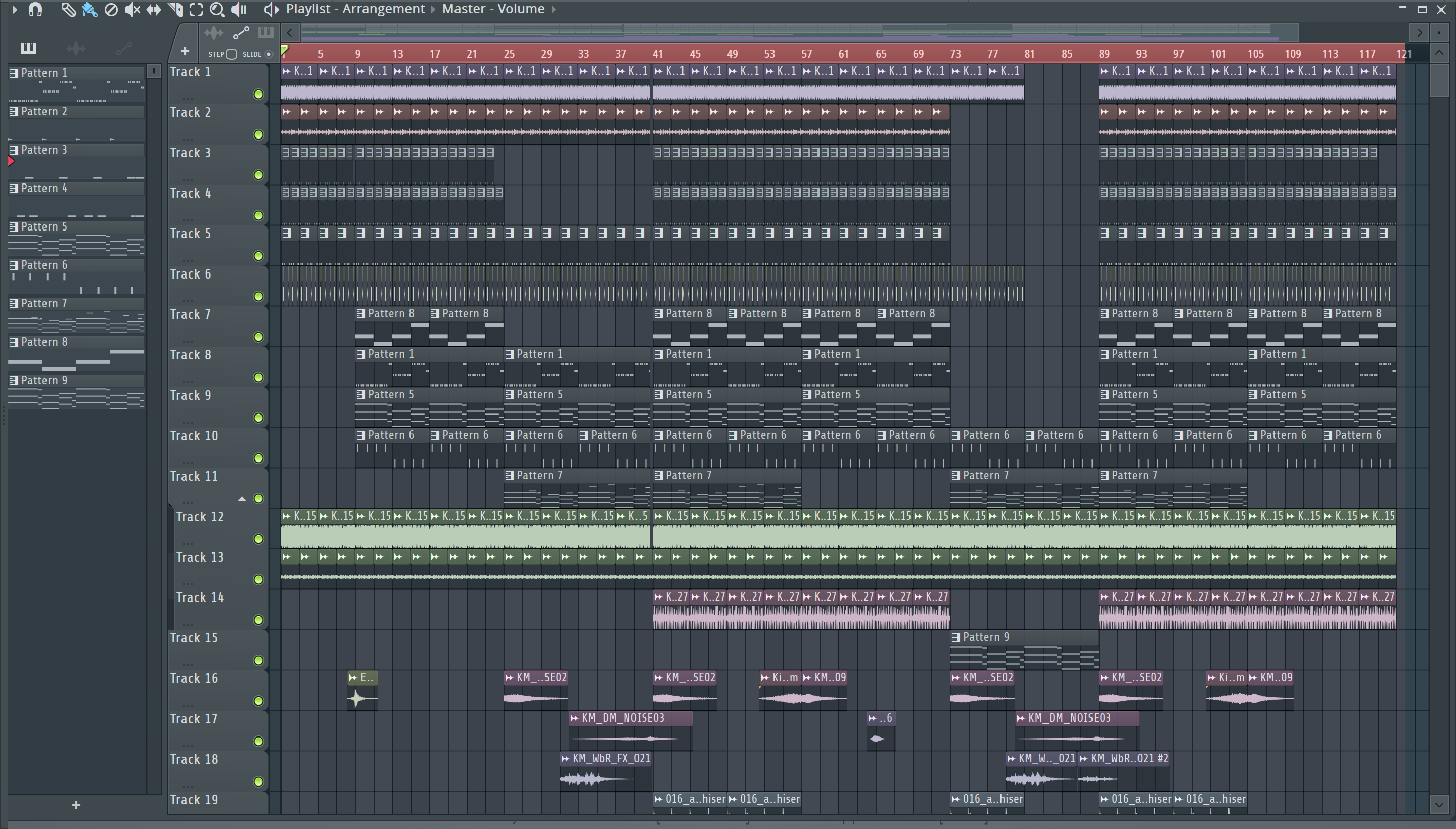Click the arrow after Master - Volume
The width and height of the screenshot is (1456, 829).
click(553, 9)
